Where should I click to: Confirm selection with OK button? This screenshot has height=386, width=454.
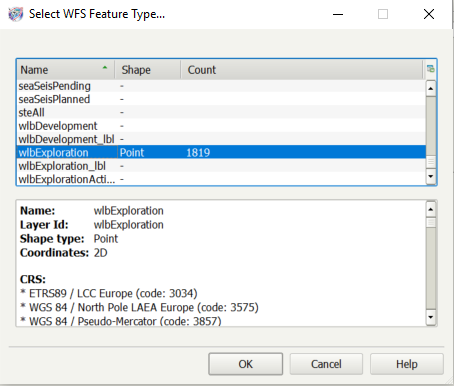point(246,364)
